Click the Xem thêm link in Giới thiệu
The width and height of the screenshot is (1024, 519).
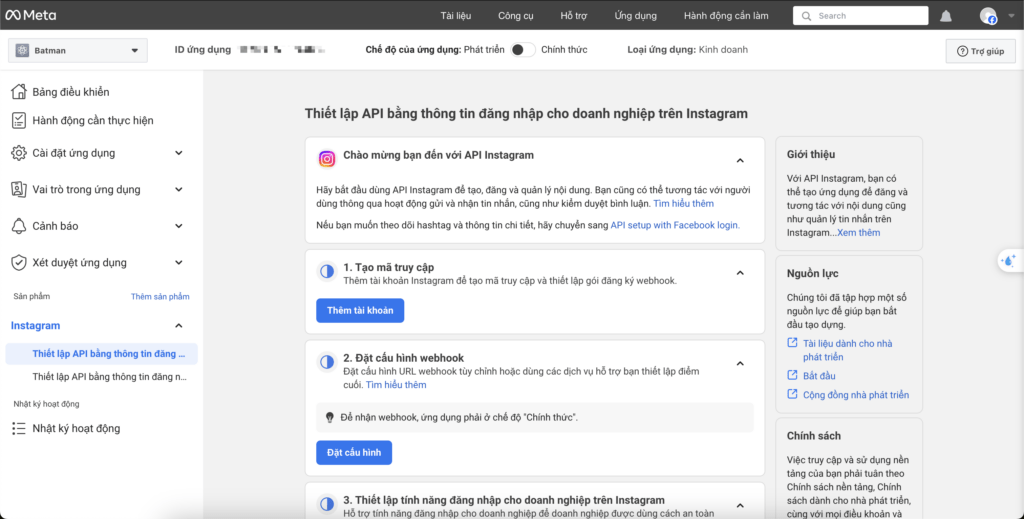[x=859, y=232]
